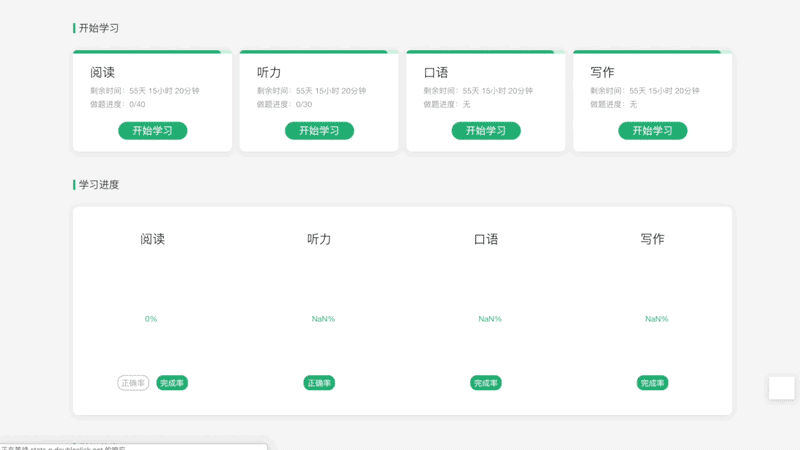Toggle 完成率 legend under 阅读 chart
Screen dimensions: 800x450
(x=172, y=383)
